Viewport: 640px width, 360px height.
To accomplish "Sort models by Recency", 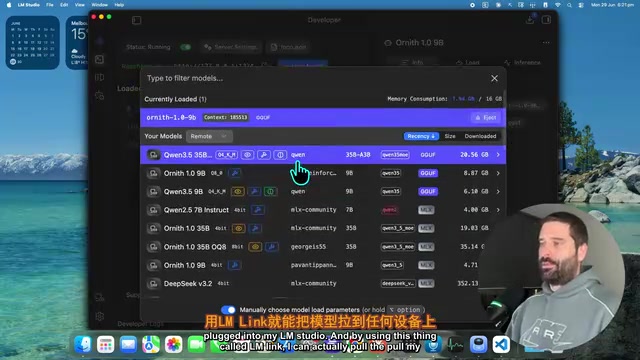I will (x=421, y=136).
